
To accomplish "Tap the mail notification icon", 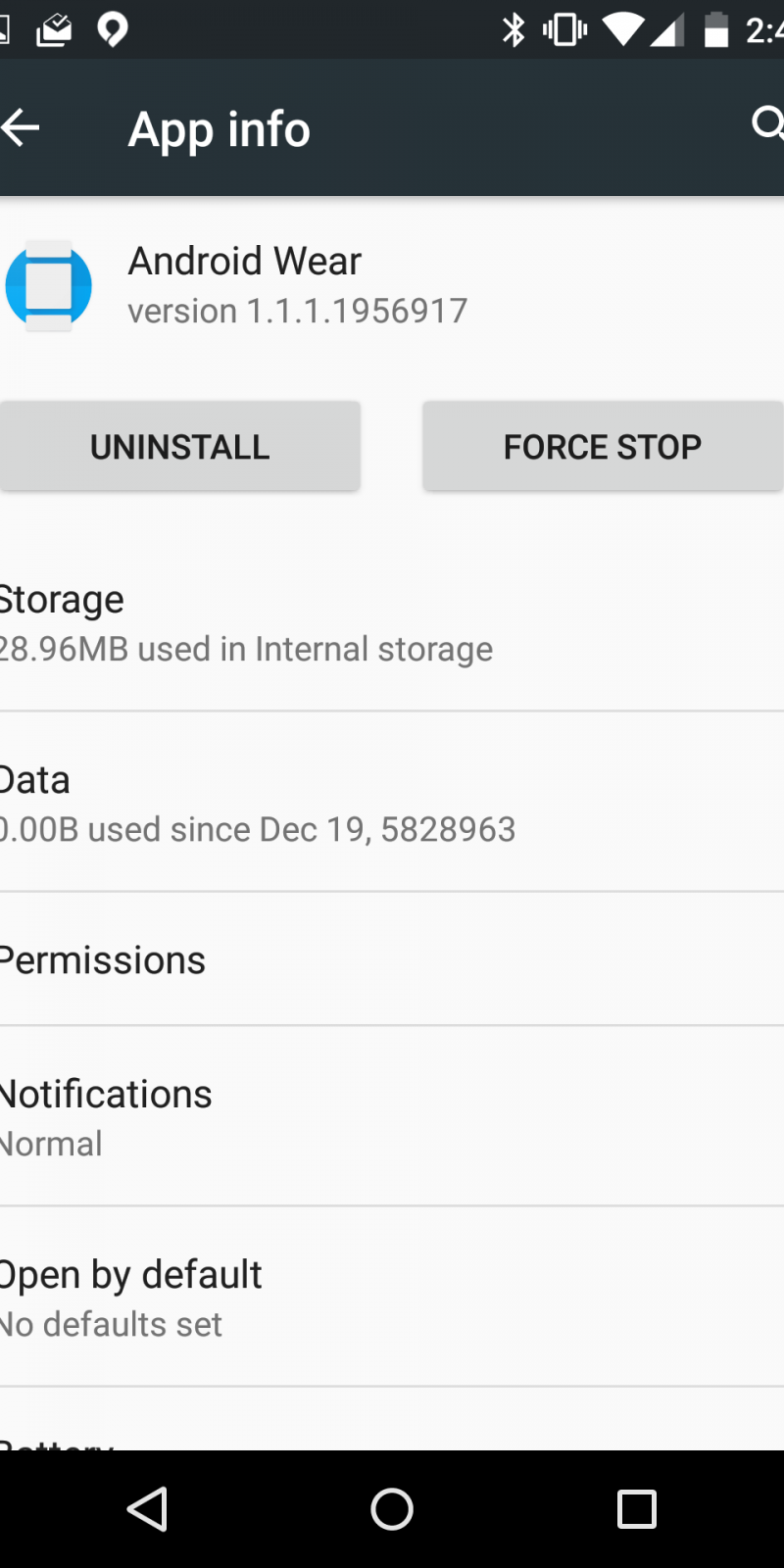I will [54, 30].
